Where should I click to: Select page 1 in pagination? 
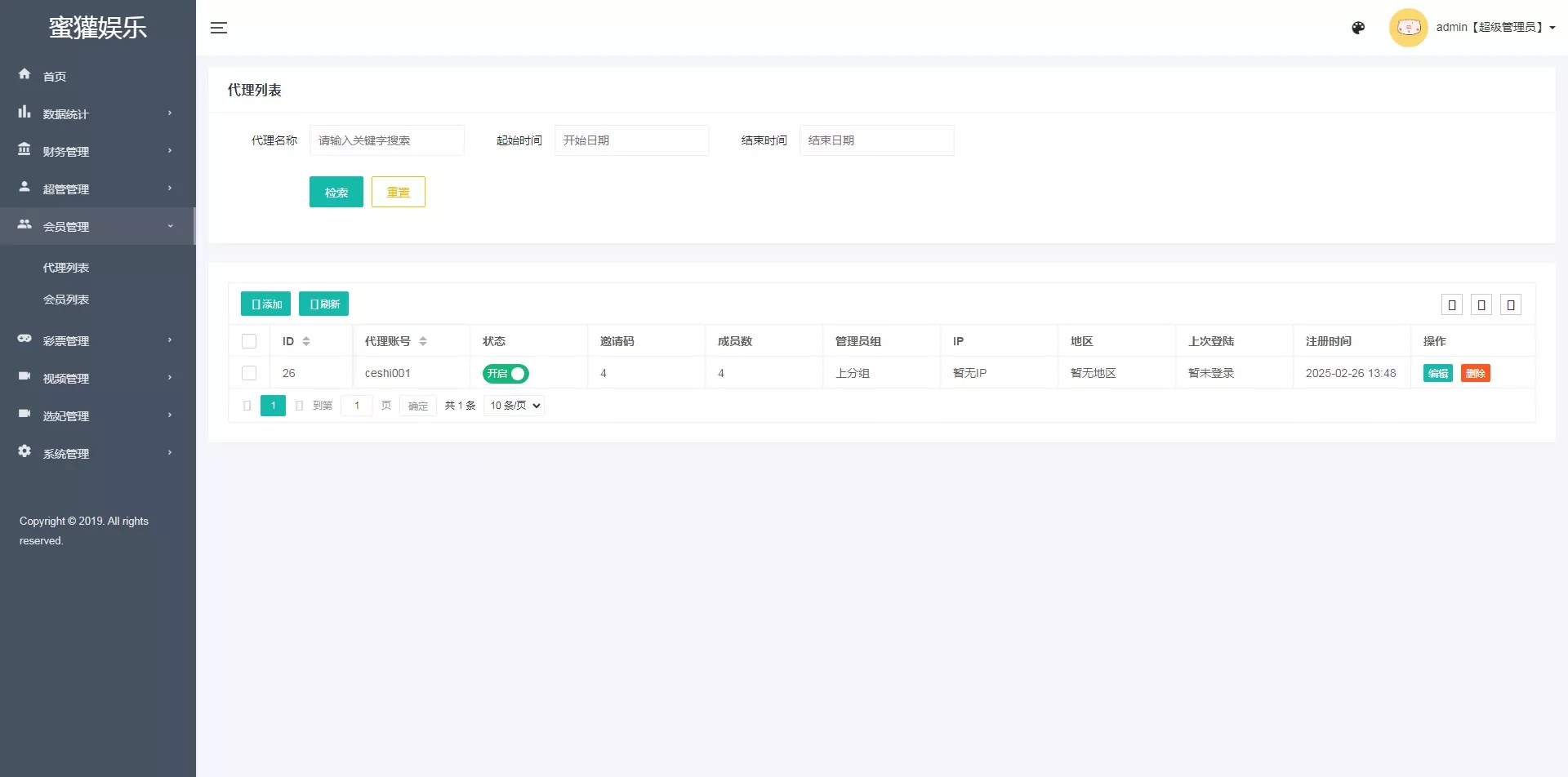273,405
